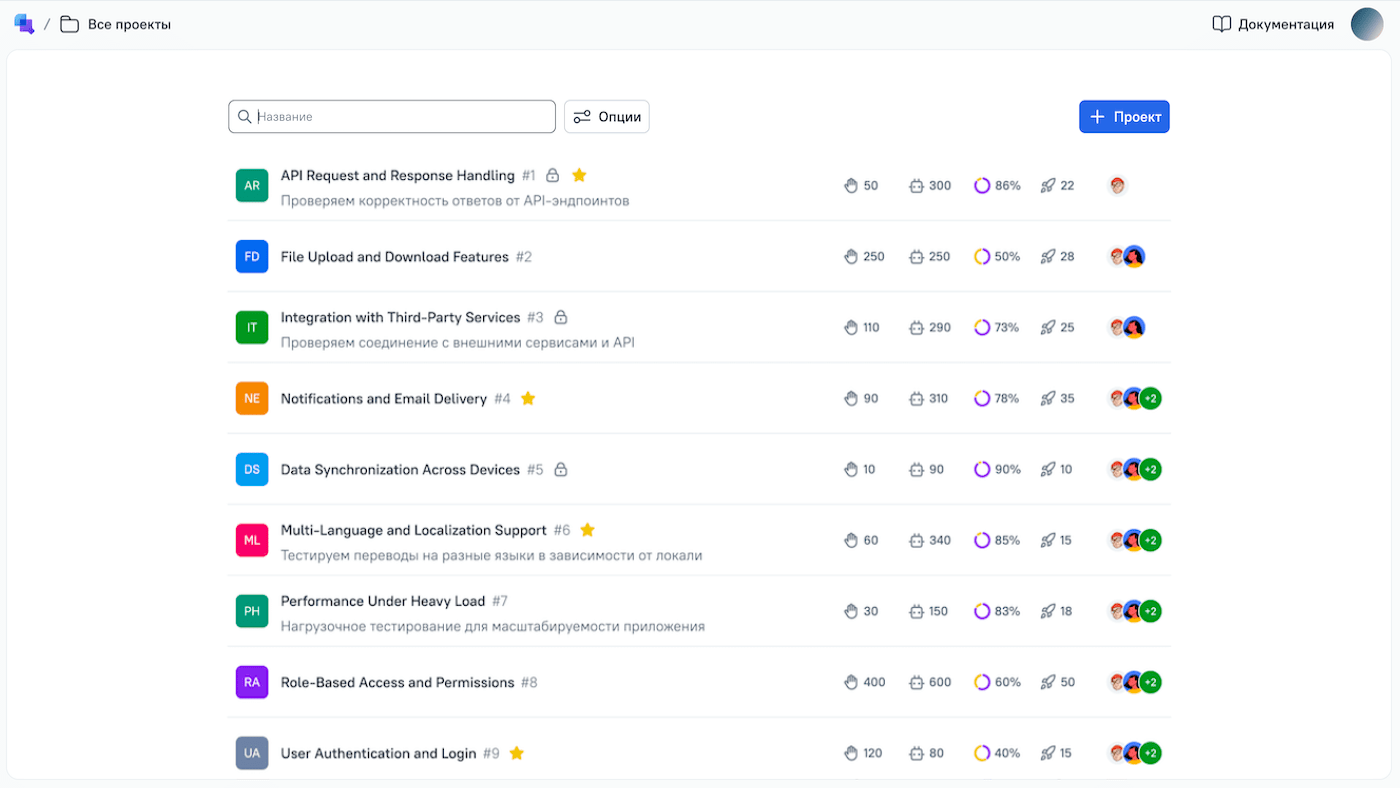This screenshot has height=788, width=1400.
Task: Click the ML project badge
Action: pyautogui.click(x=252, y=540)
